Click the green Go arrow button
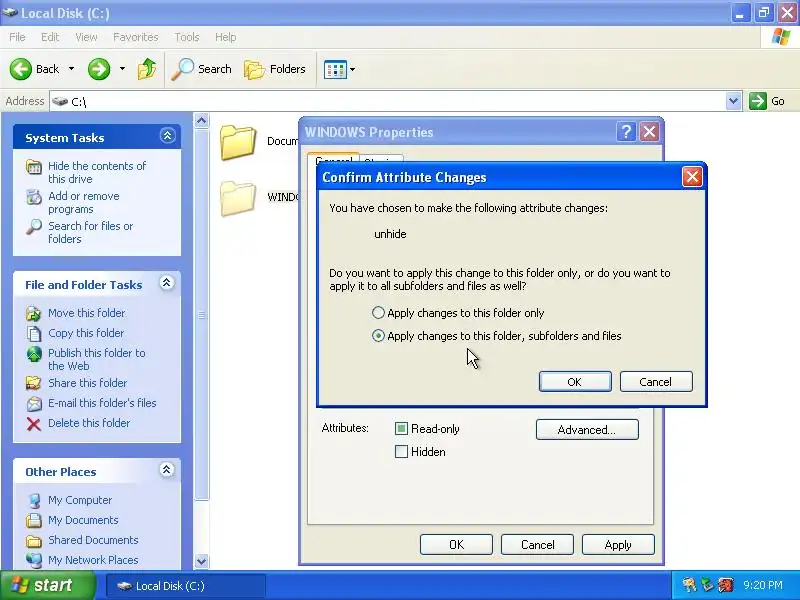Viewport: 800px width, 600px height. click(x=758, y=101)
